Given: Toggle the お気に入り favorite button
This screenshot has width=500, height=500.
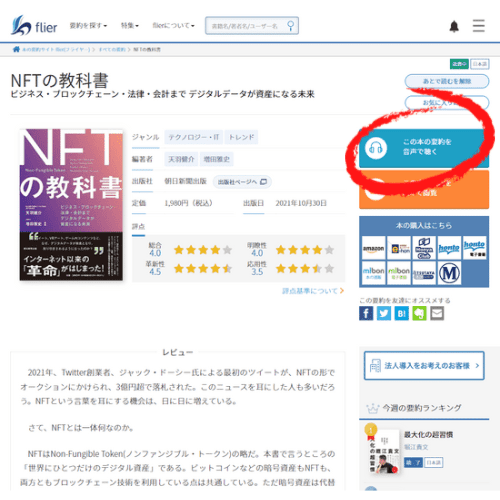Looking at the screenshot, I should [x=447, y=102].
